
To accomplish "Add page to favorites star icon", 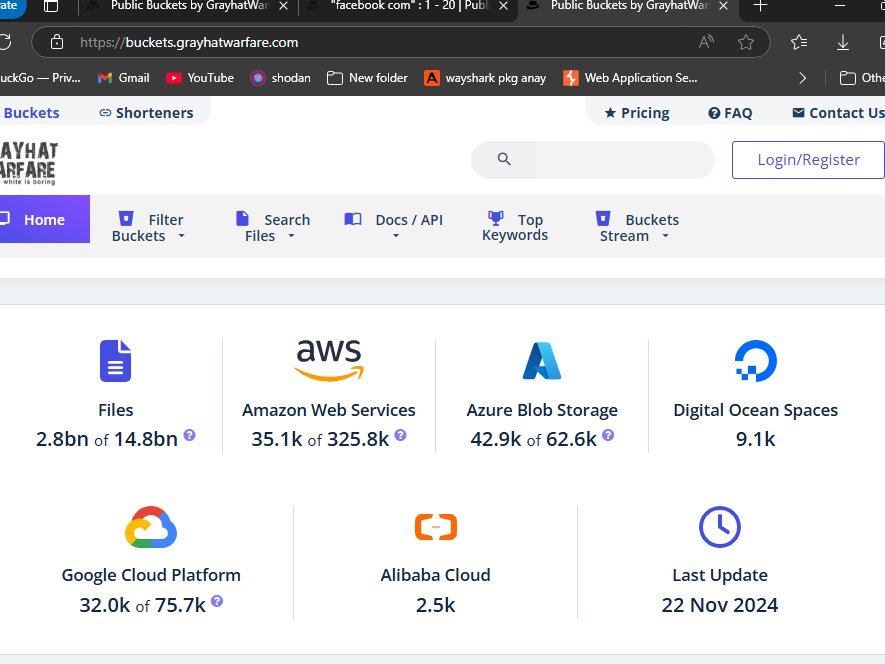I will [x=746, y=42].
